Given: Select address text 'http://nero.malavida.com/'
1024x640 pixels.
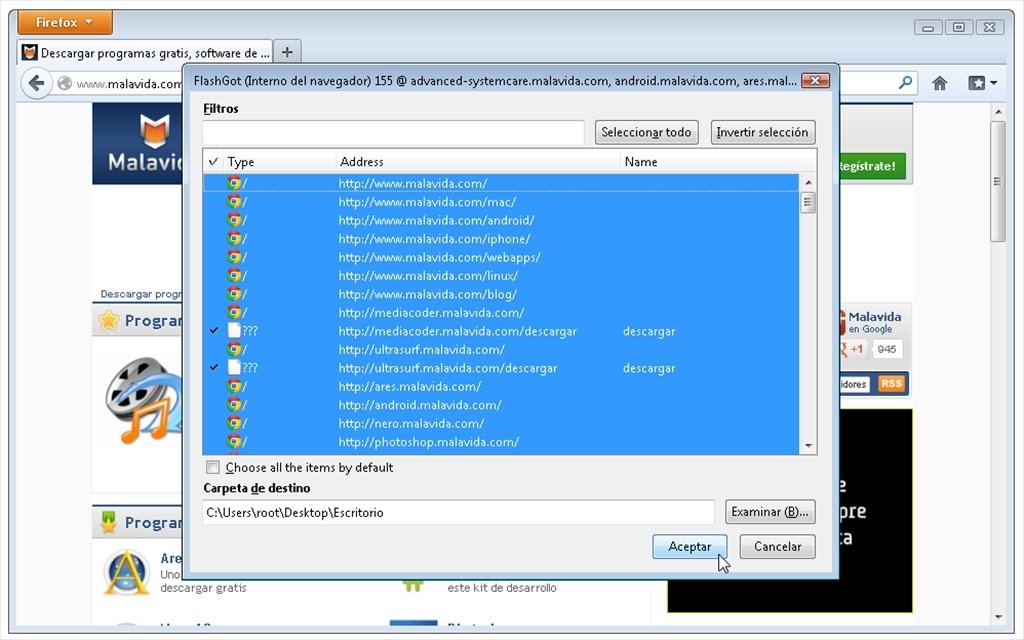Looking at the screenshot, I should click(x=411, y=424).
